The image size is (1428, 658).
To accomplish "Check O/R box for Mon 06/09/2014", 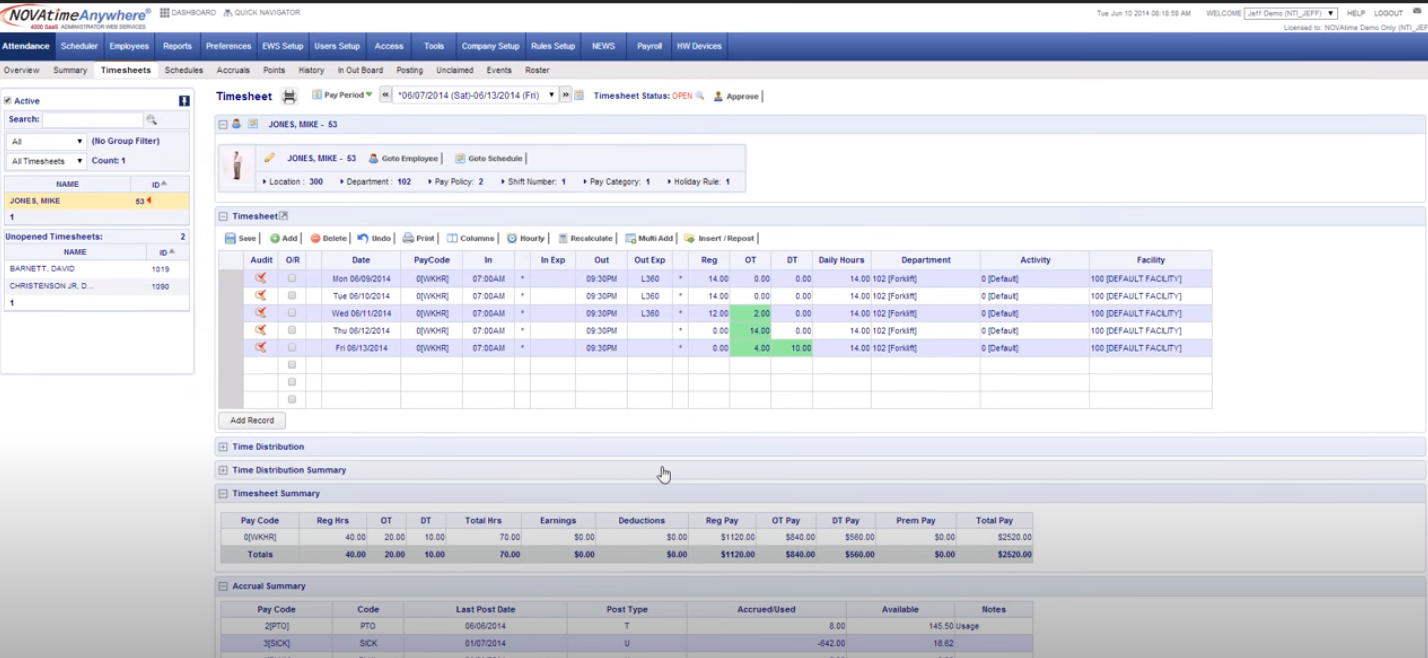I will (x=292, y=279).
